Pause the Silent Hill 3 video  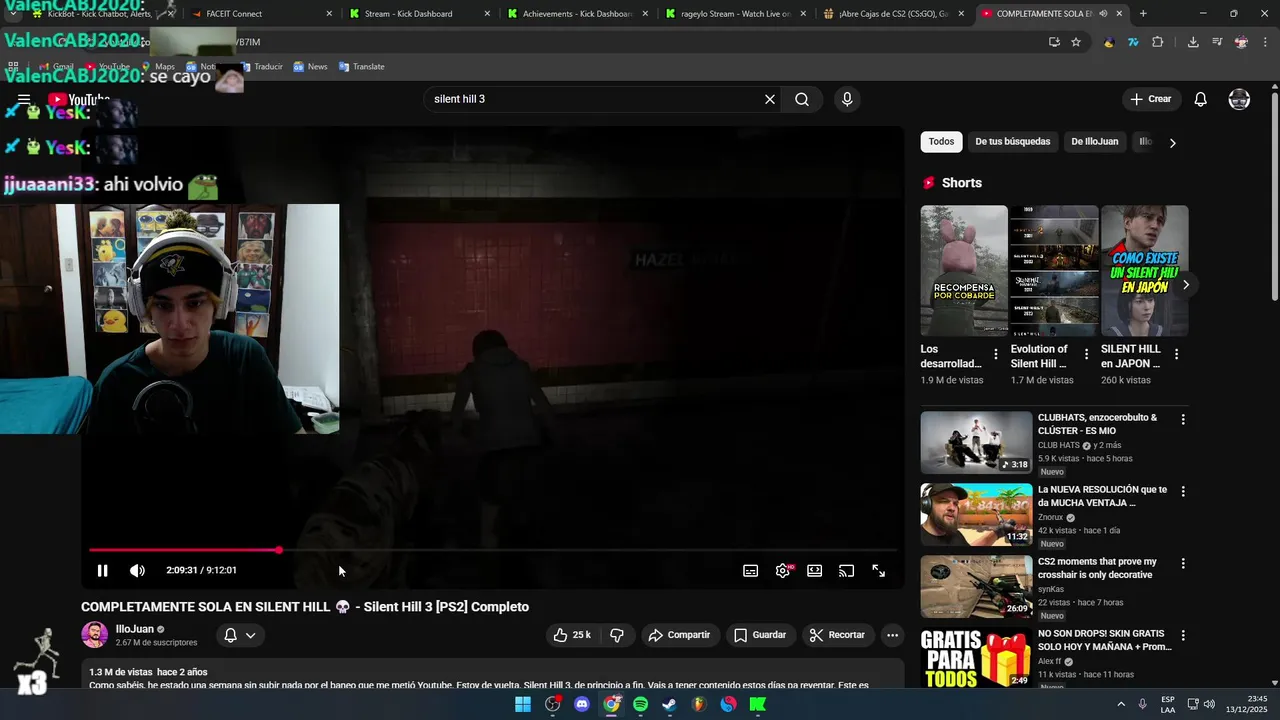pos(102,571)
